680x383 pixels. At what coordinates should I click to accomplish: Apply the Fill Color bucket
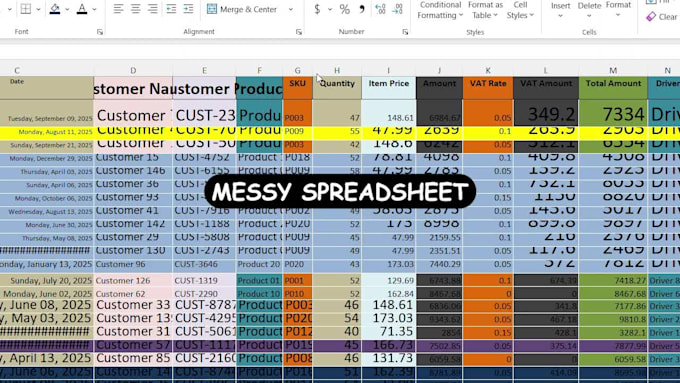55,9
